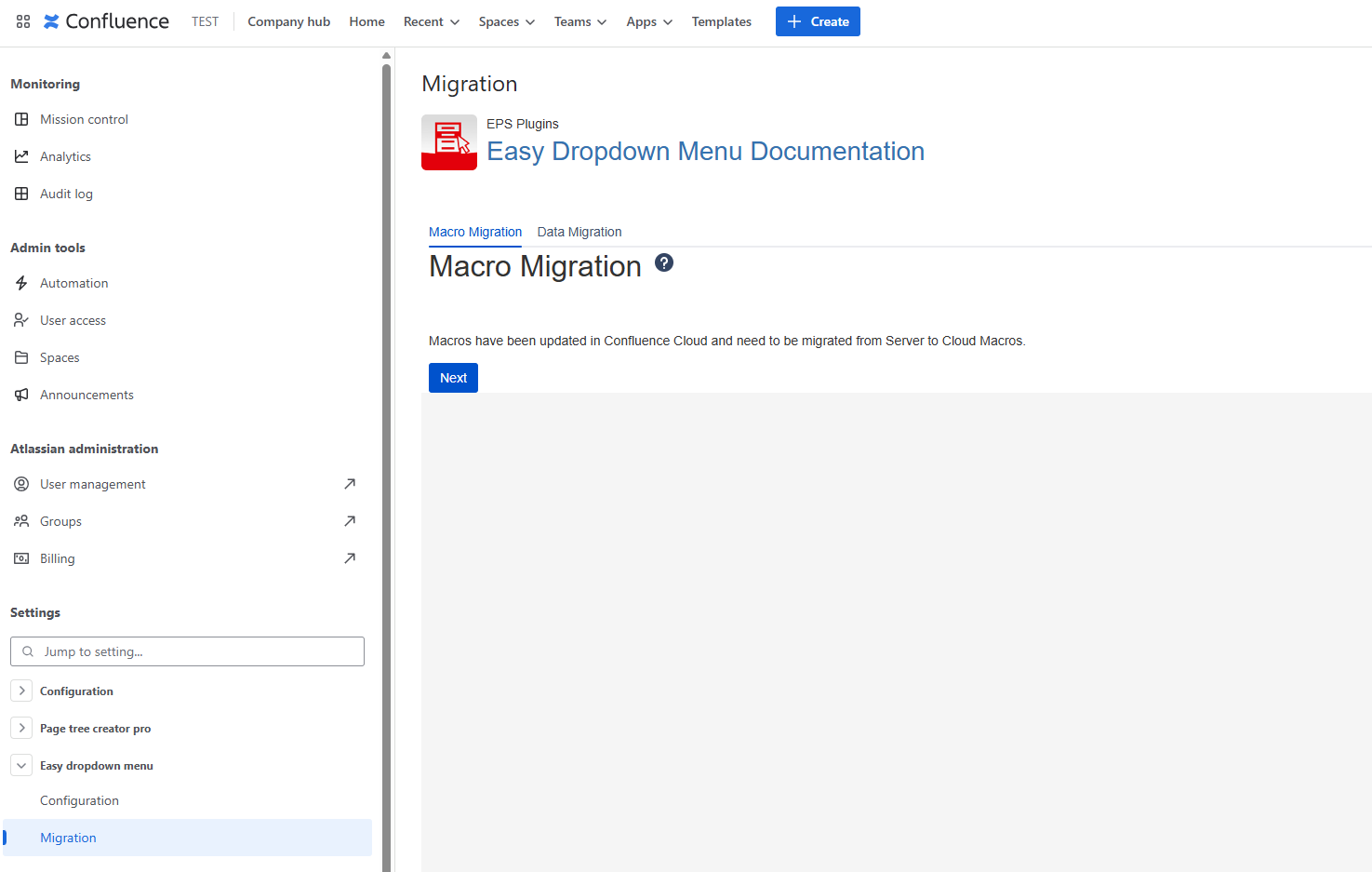Click the Confluence logo

pyautogui.click(x=106, y=21)
